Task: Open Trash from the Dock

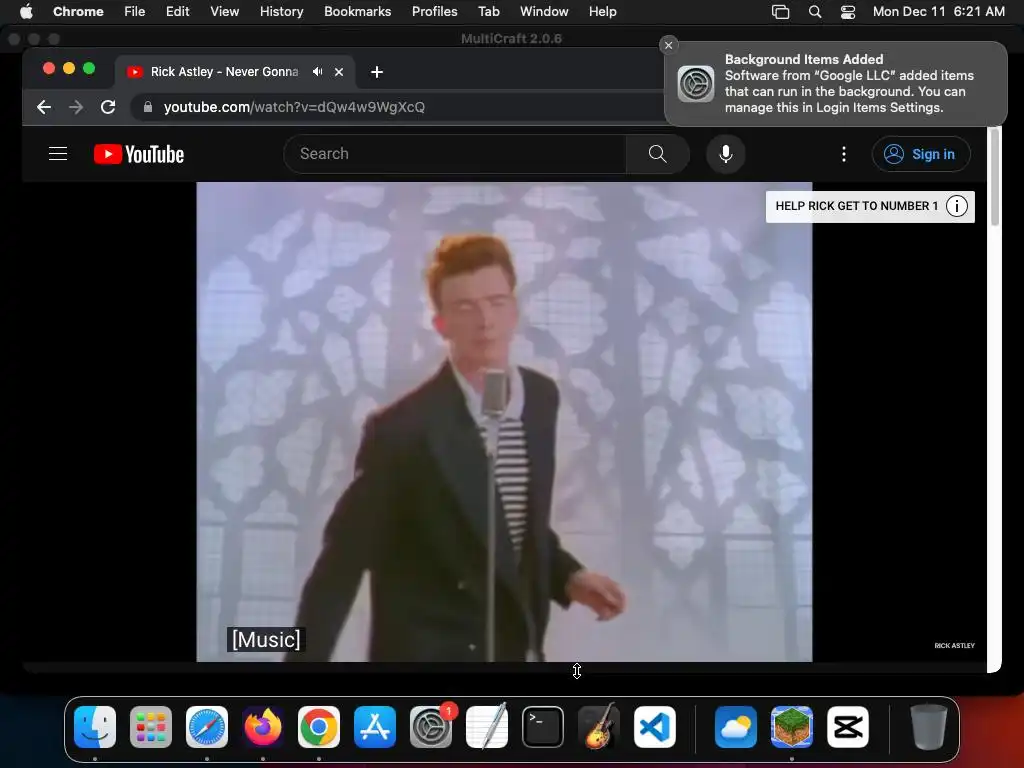Action: pyautogui.click(x=929, y=727)
